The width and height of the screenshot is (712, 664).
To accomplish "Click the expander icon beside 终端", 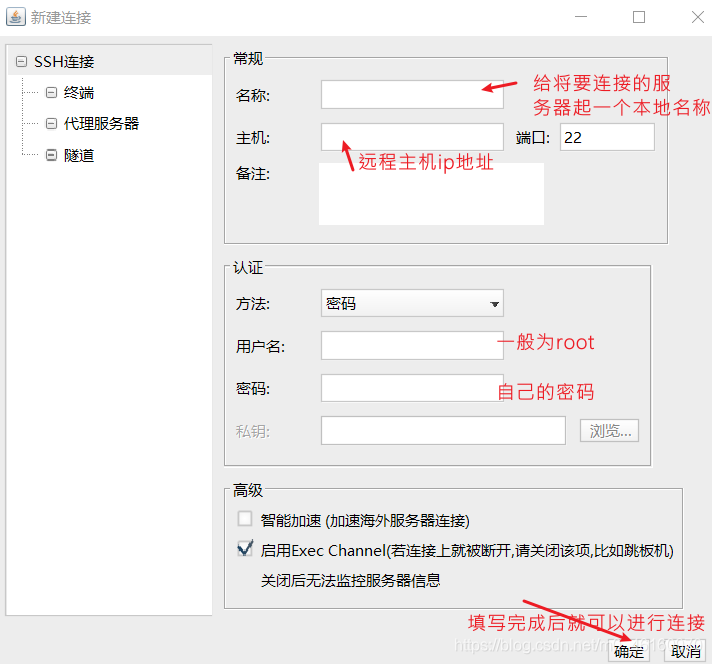I will coord(51,93).
